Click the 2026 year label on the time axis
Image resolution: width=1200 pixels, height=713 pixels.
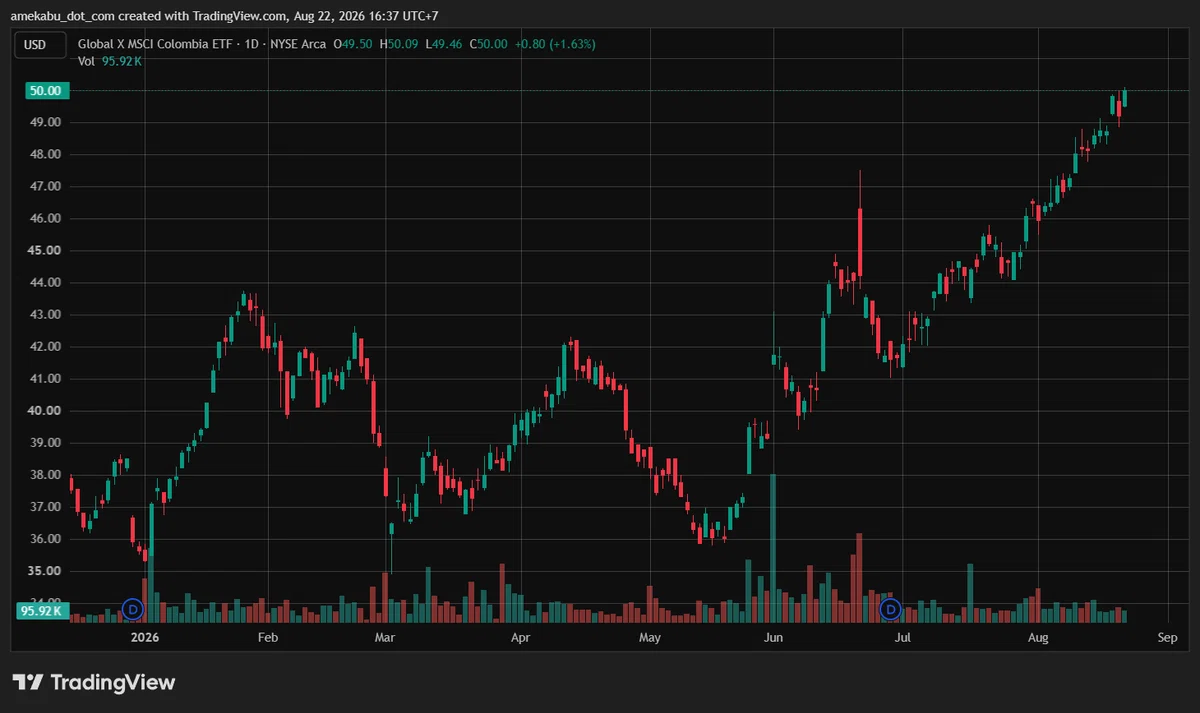coord(145,637)
